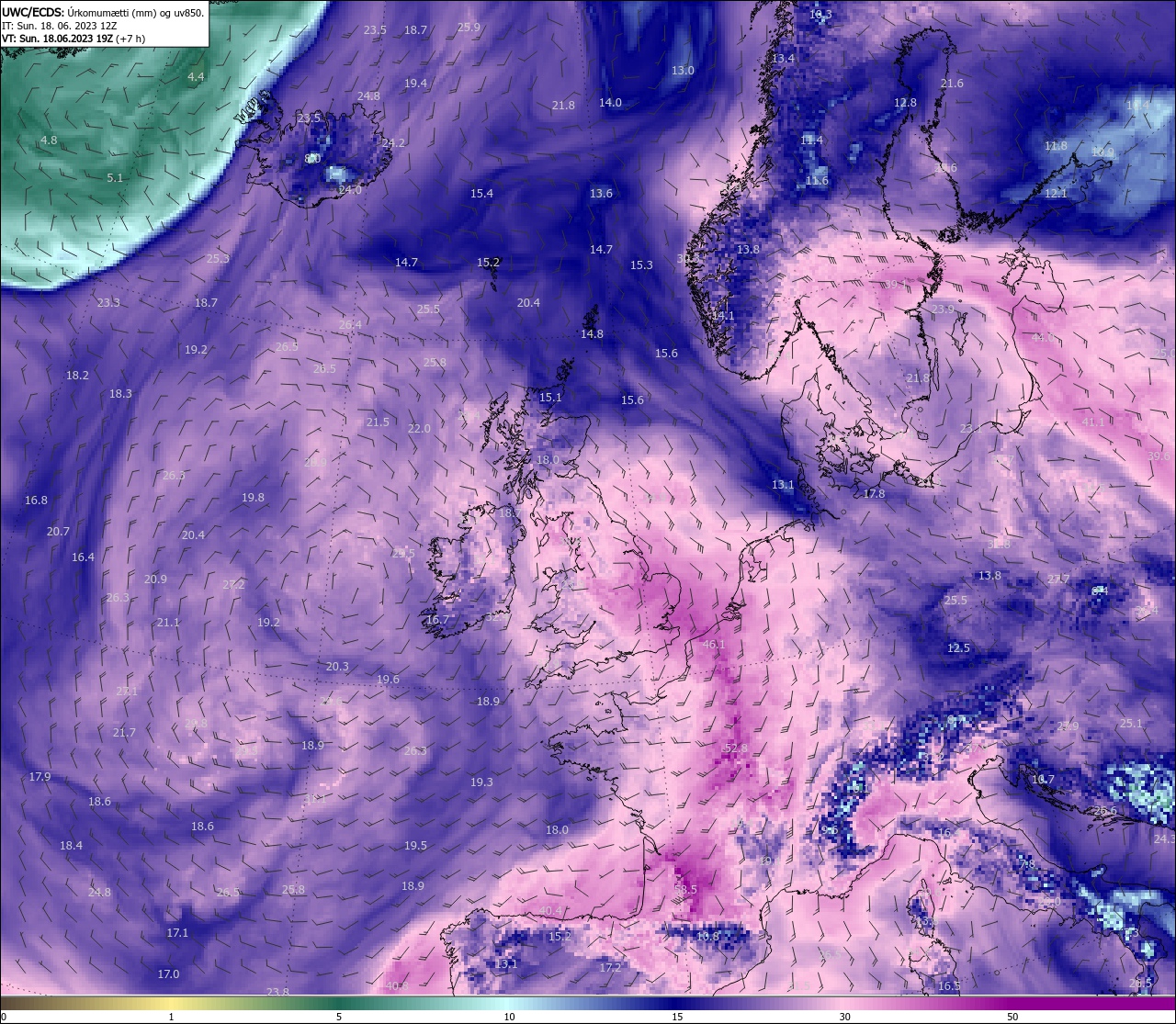Click the 23.3 value south of Greenland
The width and height of the screenshot is (1176, 1024).
tap(108, 303)
